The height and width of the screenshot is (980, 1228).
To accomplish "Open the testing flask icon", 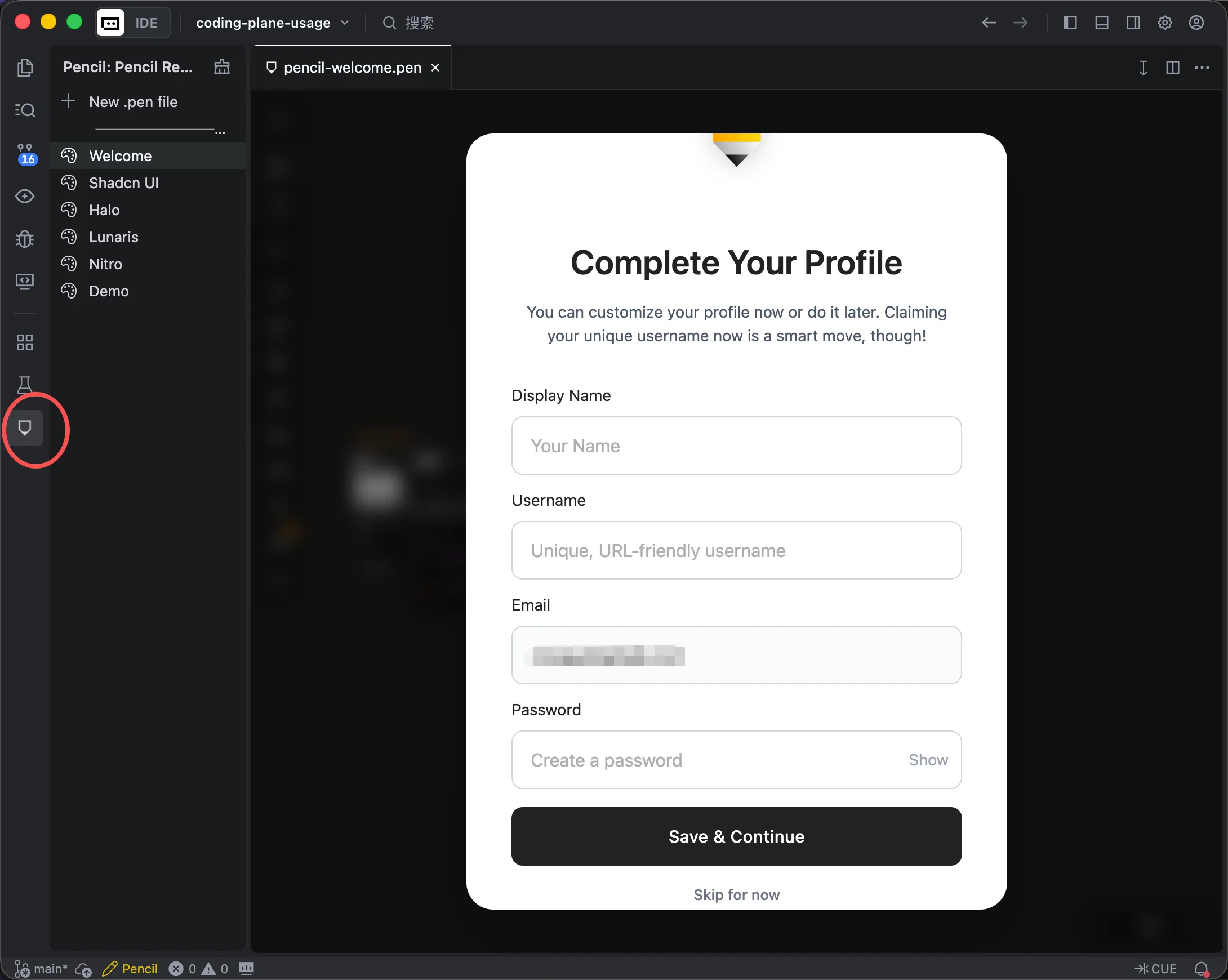I will pyautogui.click(x=24, y=384).
